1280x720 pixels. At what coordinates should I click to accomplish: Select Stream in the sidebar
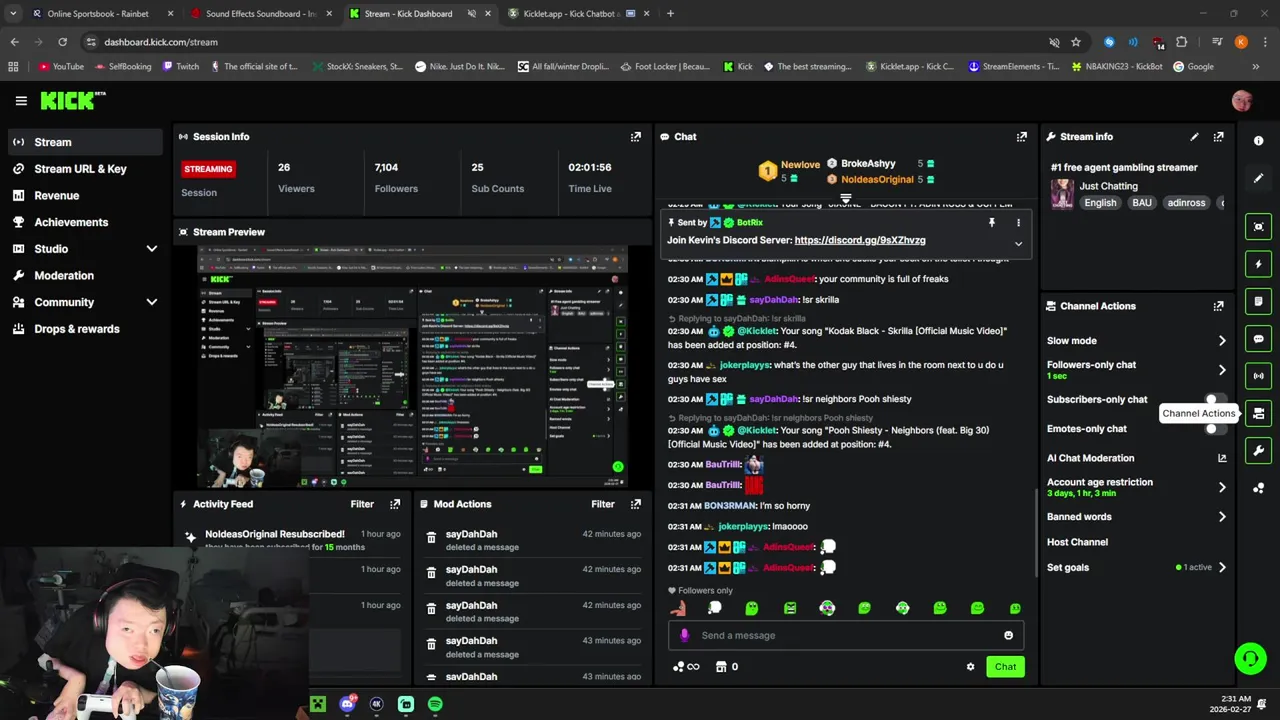click(x=85, y=142)
